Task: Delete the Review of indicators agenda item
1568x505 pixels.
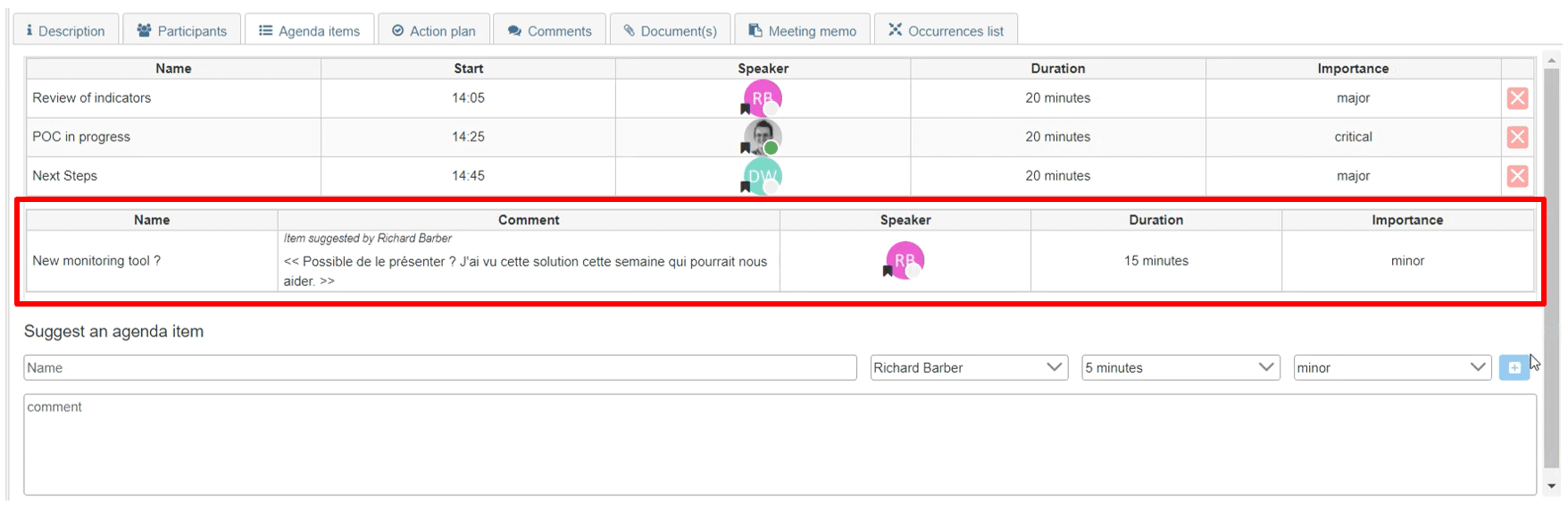Action: point(1516,98)
